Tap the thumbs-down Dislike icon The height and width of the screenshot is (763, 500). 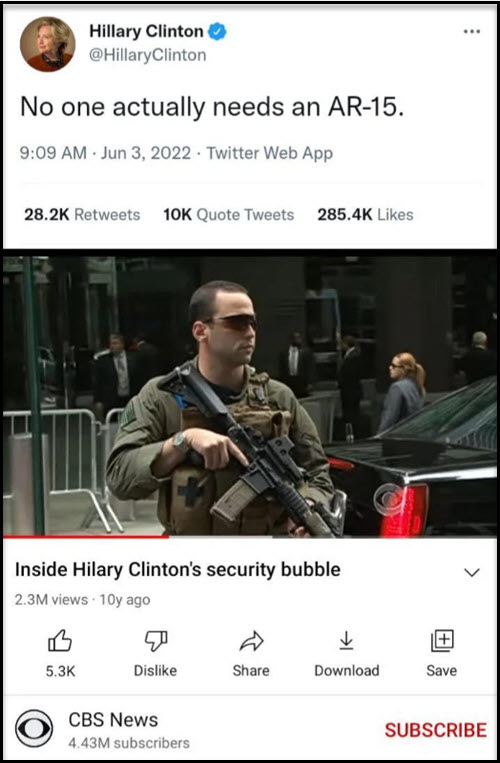click(156, 640)
